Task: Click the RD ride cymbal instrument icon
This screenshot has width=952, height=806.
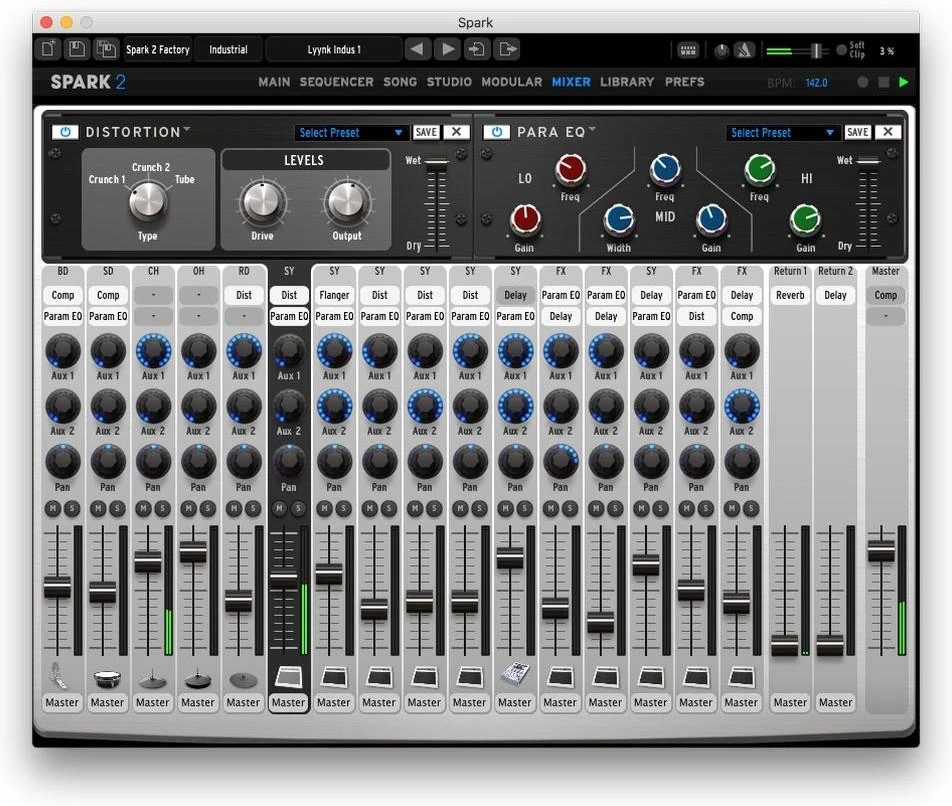Action: click(243, 680)
